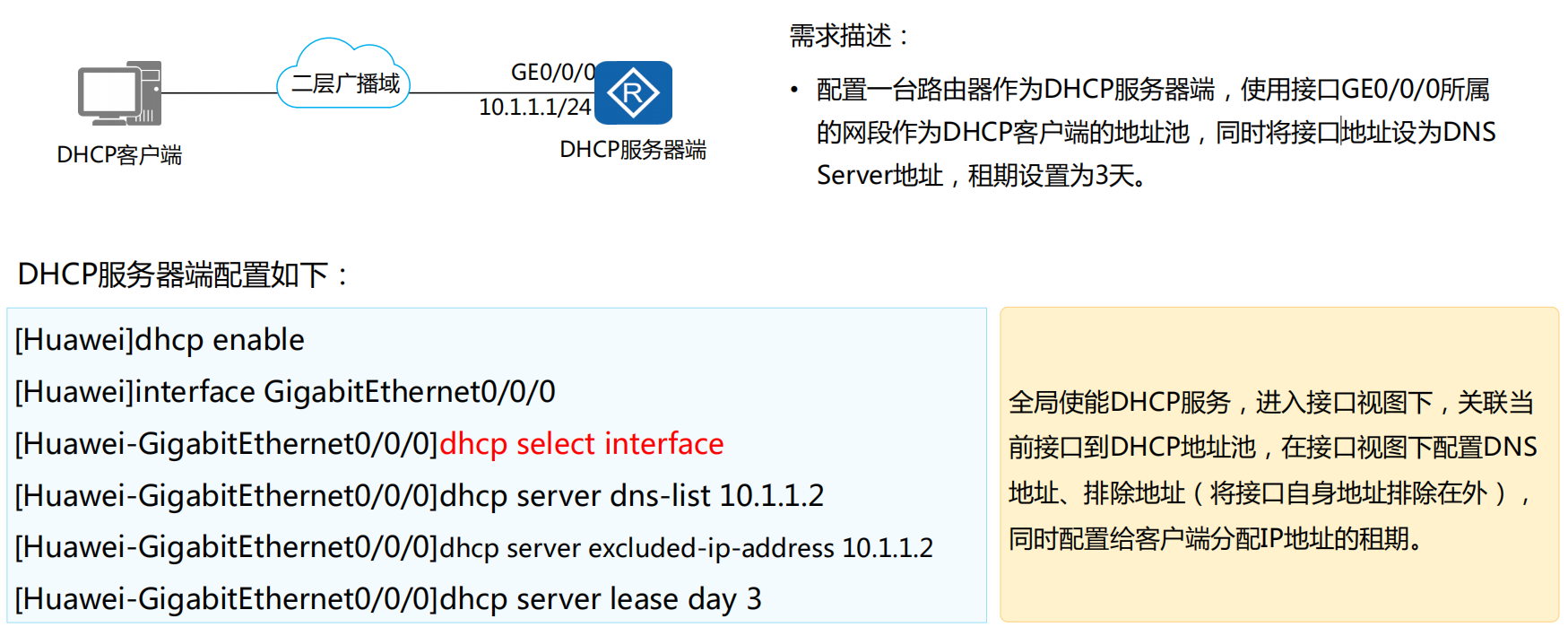Select the DHCP服务器端配置如下 heading
Image resolution: width=1568 pixels, height=636 pixels.
coord(183,274)
